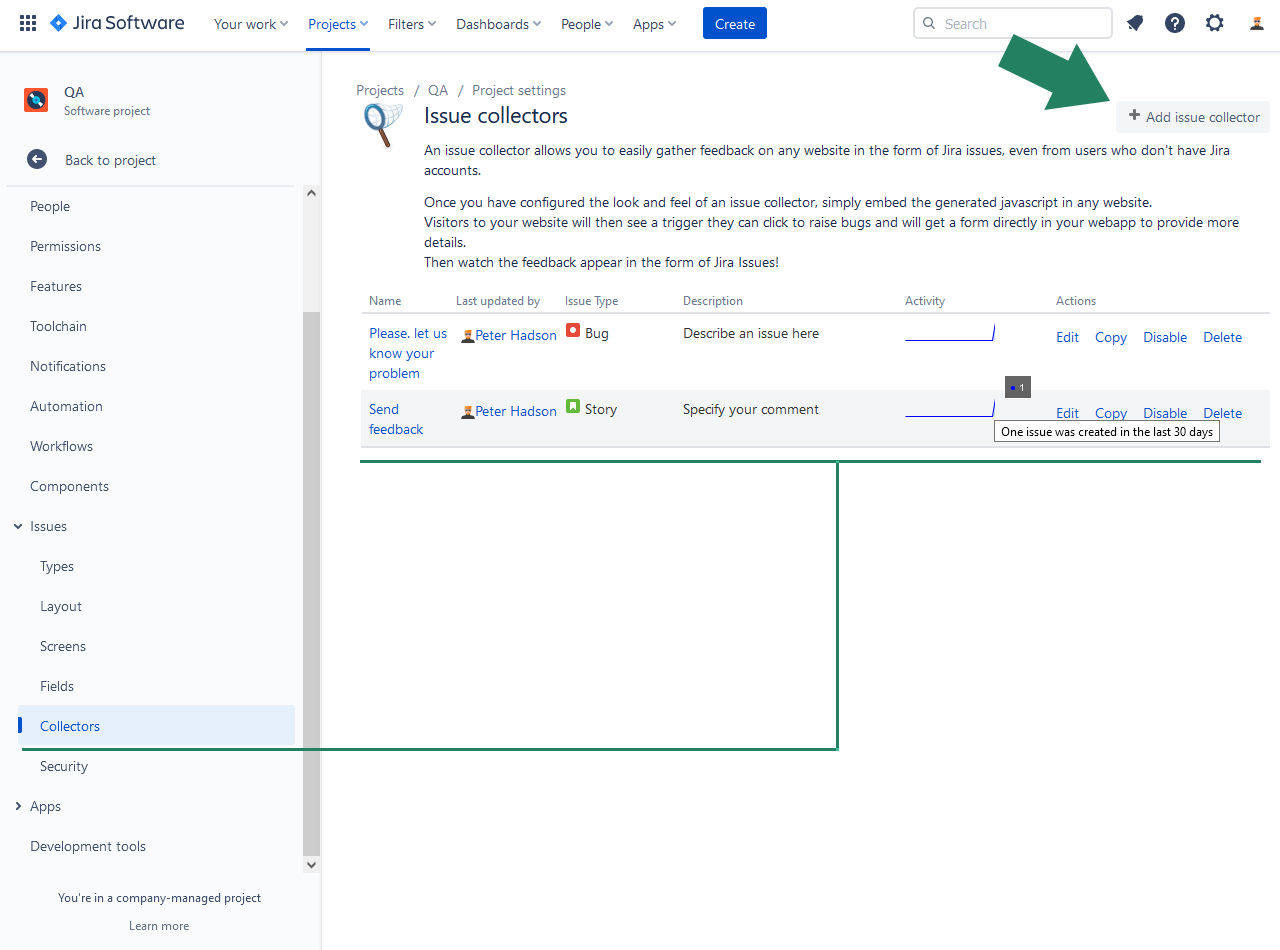
Task: Click the sidebar scrollbar down arrow
Action: 311,864
